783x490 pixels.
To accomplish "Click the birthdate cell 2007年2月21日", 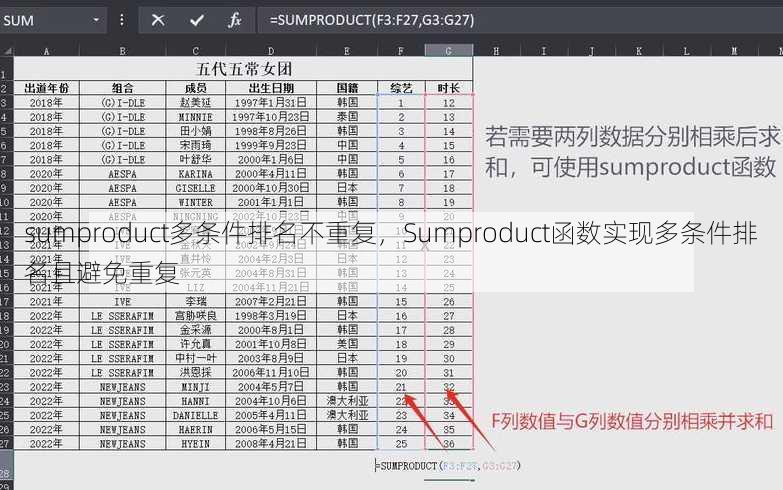I will pos(271,302).
